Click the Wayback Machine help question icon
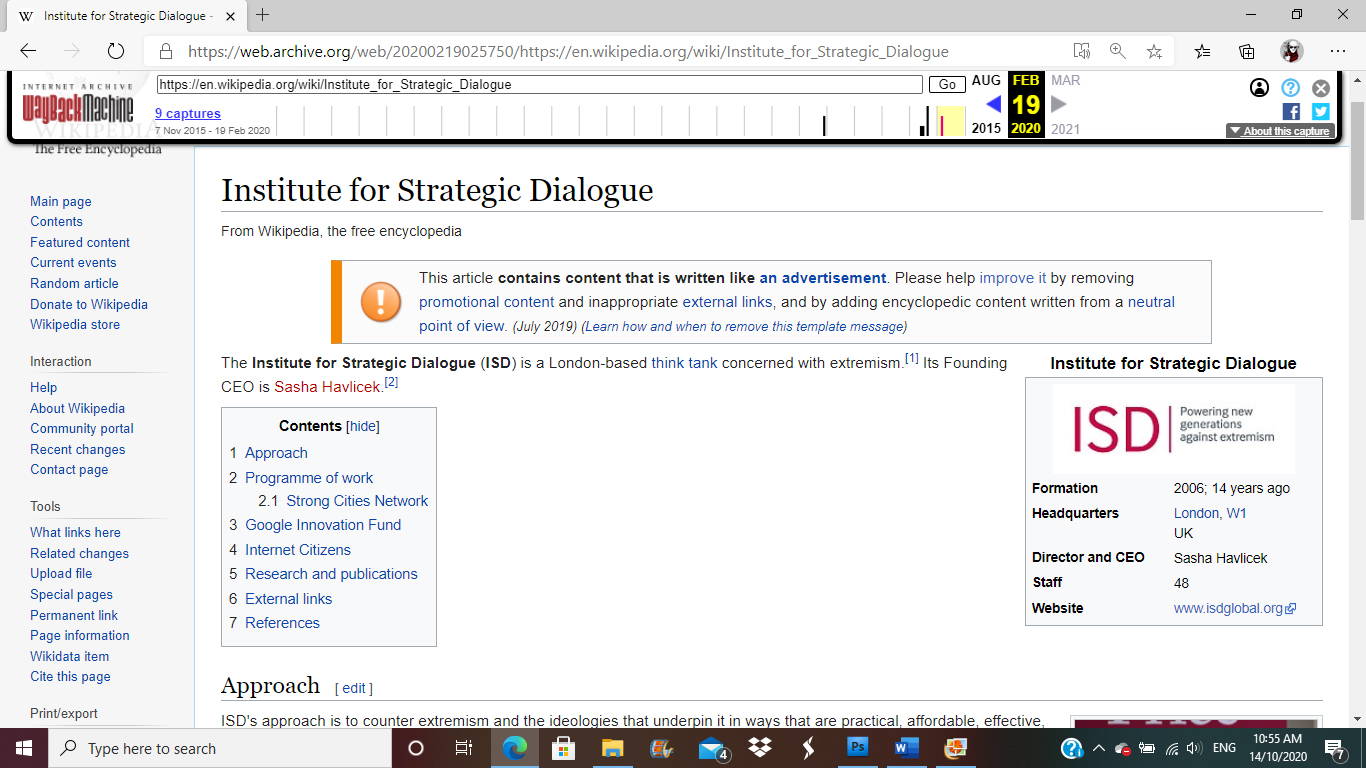This screenshot has height=768, width=1366. click(x=1291, y=88)
